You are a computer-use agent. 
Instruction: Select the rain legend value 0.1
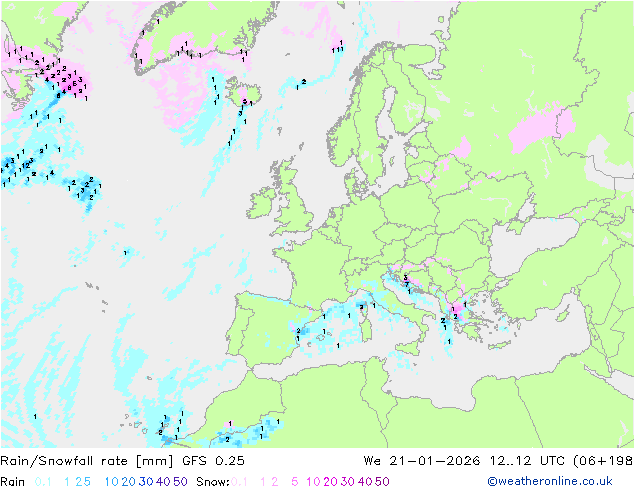click(43, 482)
